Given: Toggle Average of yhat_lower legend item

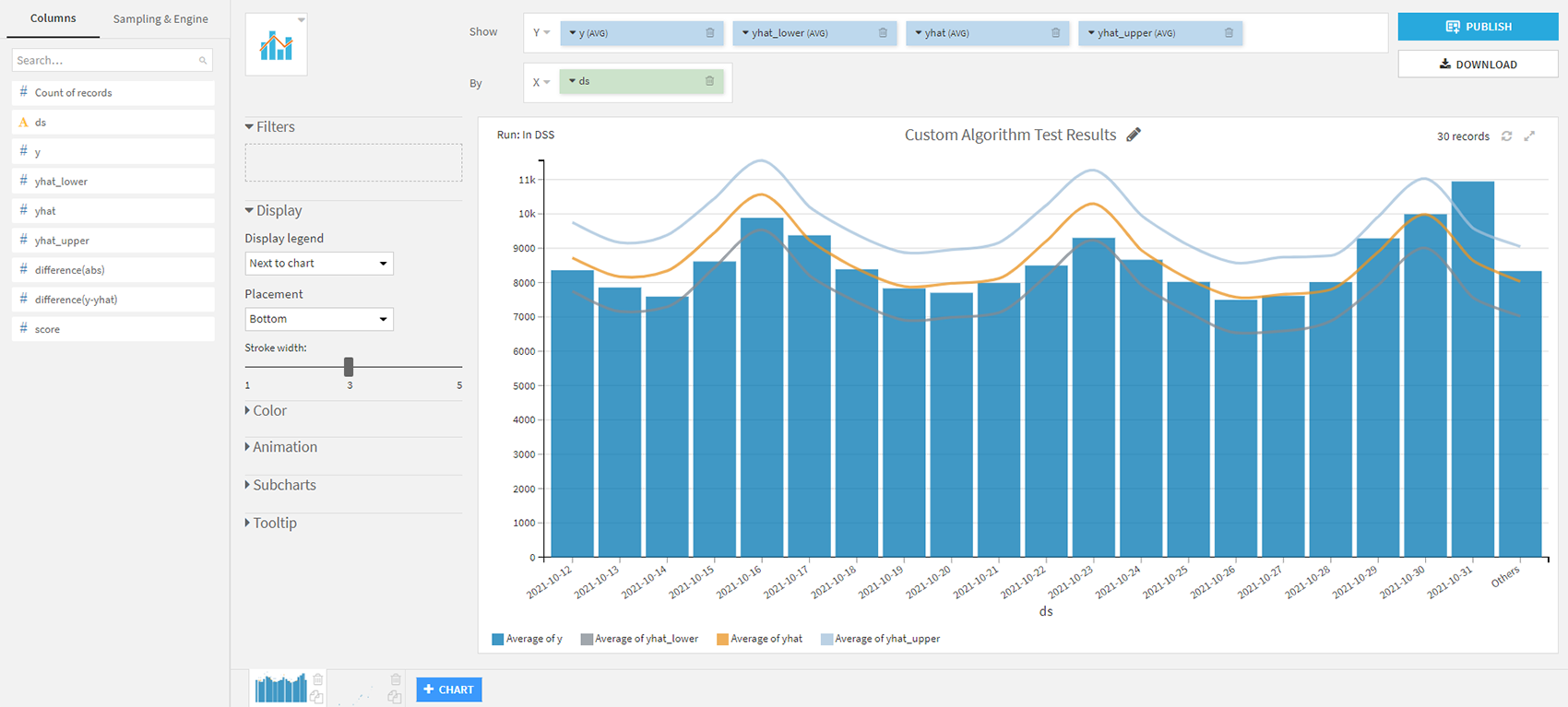Looking at the screenshot, I should click(x=639, y=639).
